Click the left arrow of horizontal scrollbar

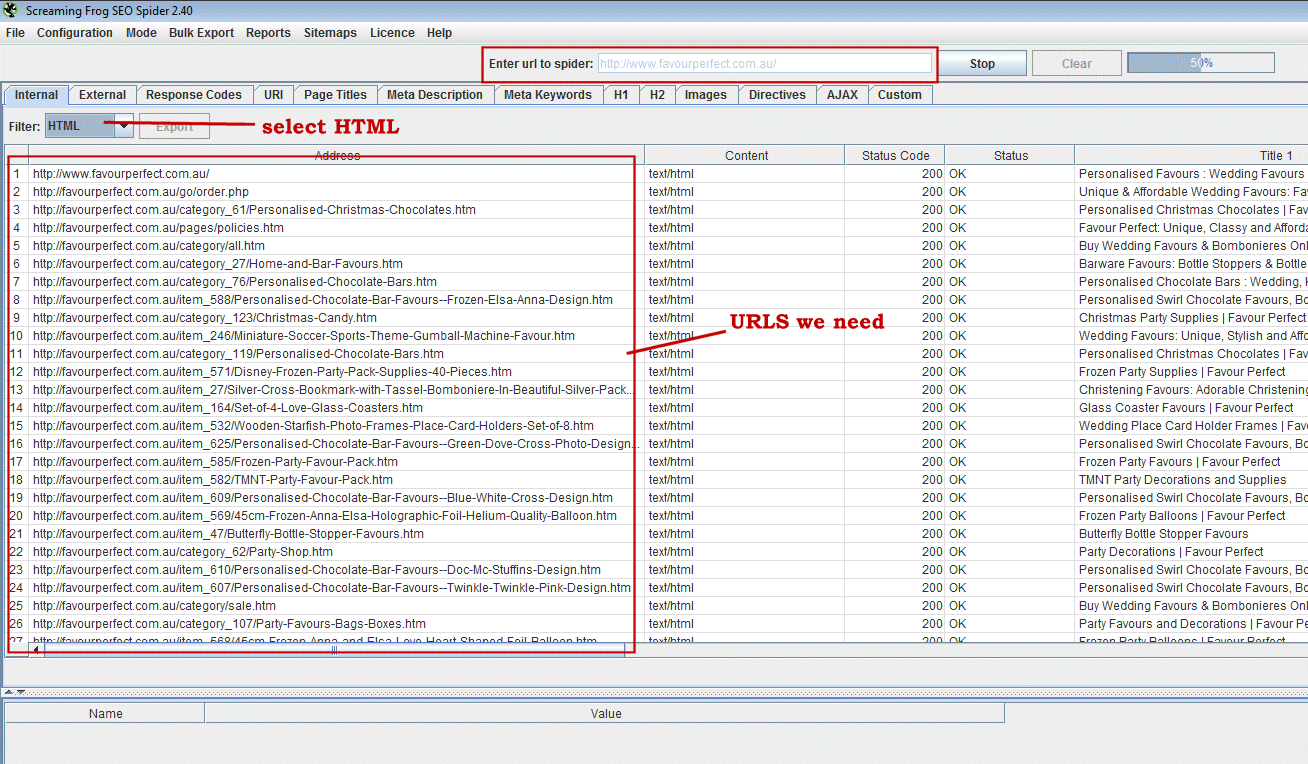(37, 649)
